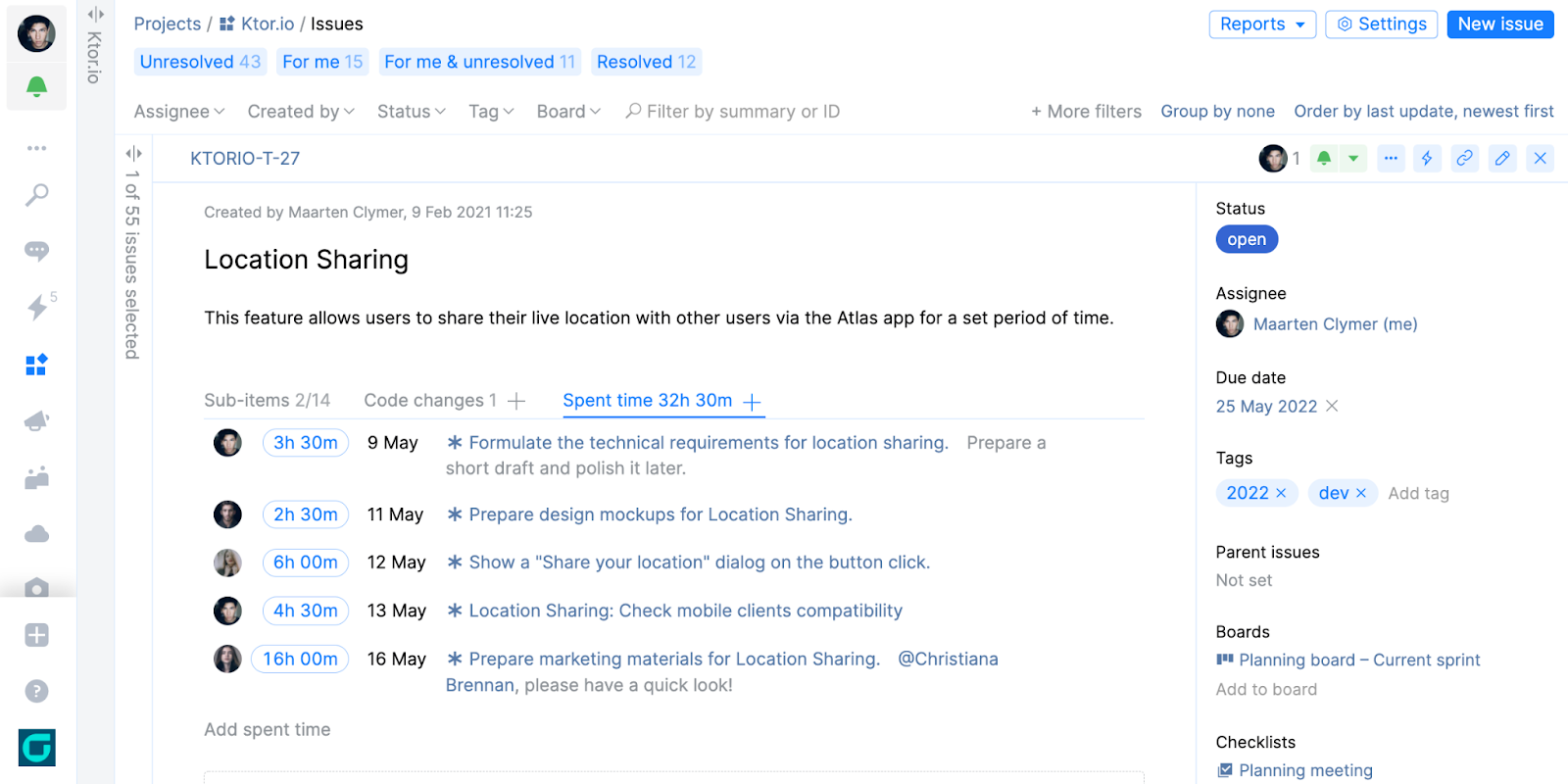The height and width of the screenshot is (784, 1568).
Task: Change Order by last update sorting
Action: (1424, 112)
